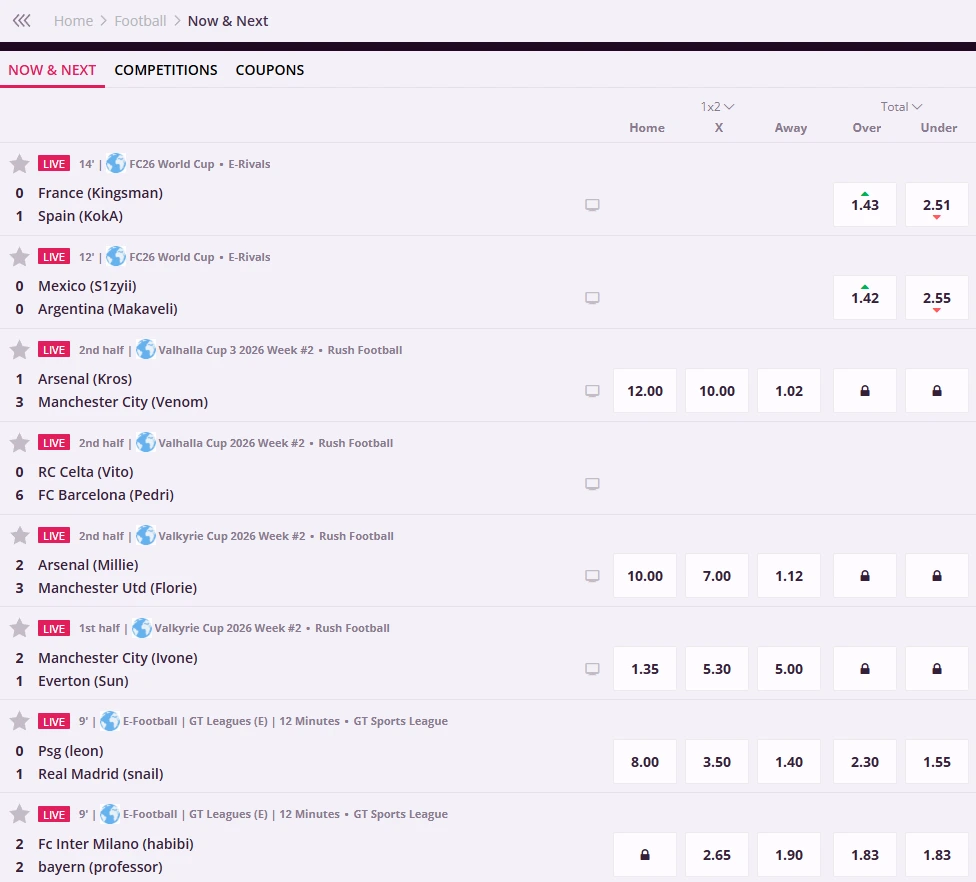The height and width of the screenshot is (882, 976).
Task: Click globe icon beside France (Kingsman) FC26 World Cup
Action: coord(116,163)
